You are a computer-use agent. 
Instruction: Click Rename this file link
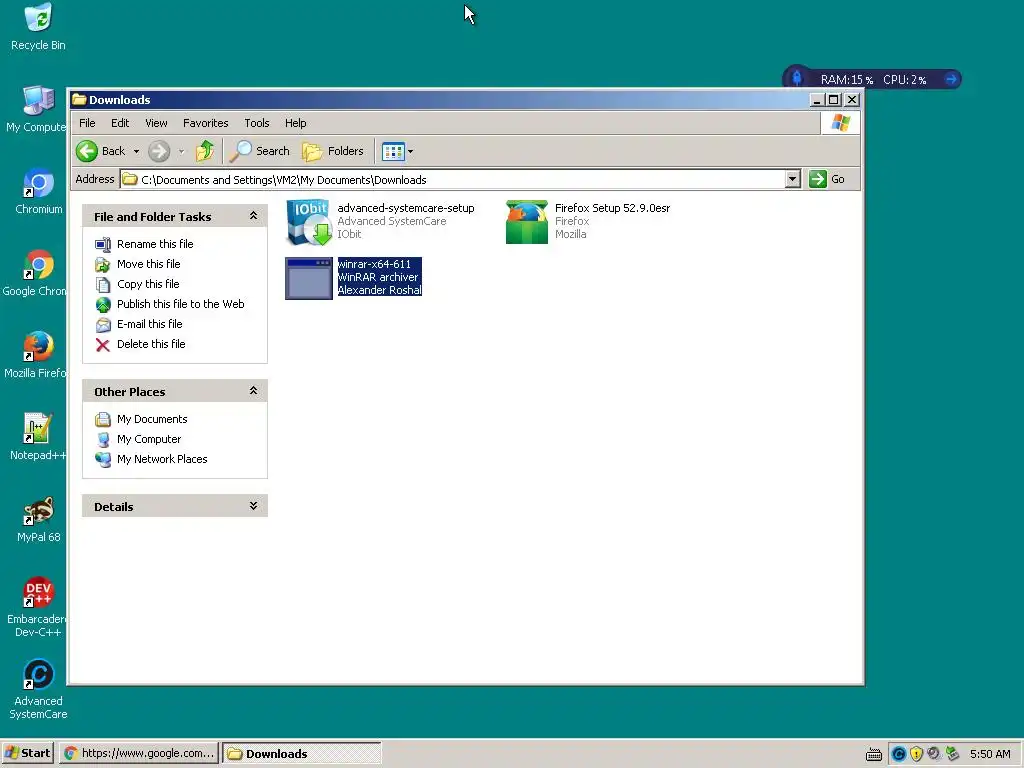tap(155, 244)
